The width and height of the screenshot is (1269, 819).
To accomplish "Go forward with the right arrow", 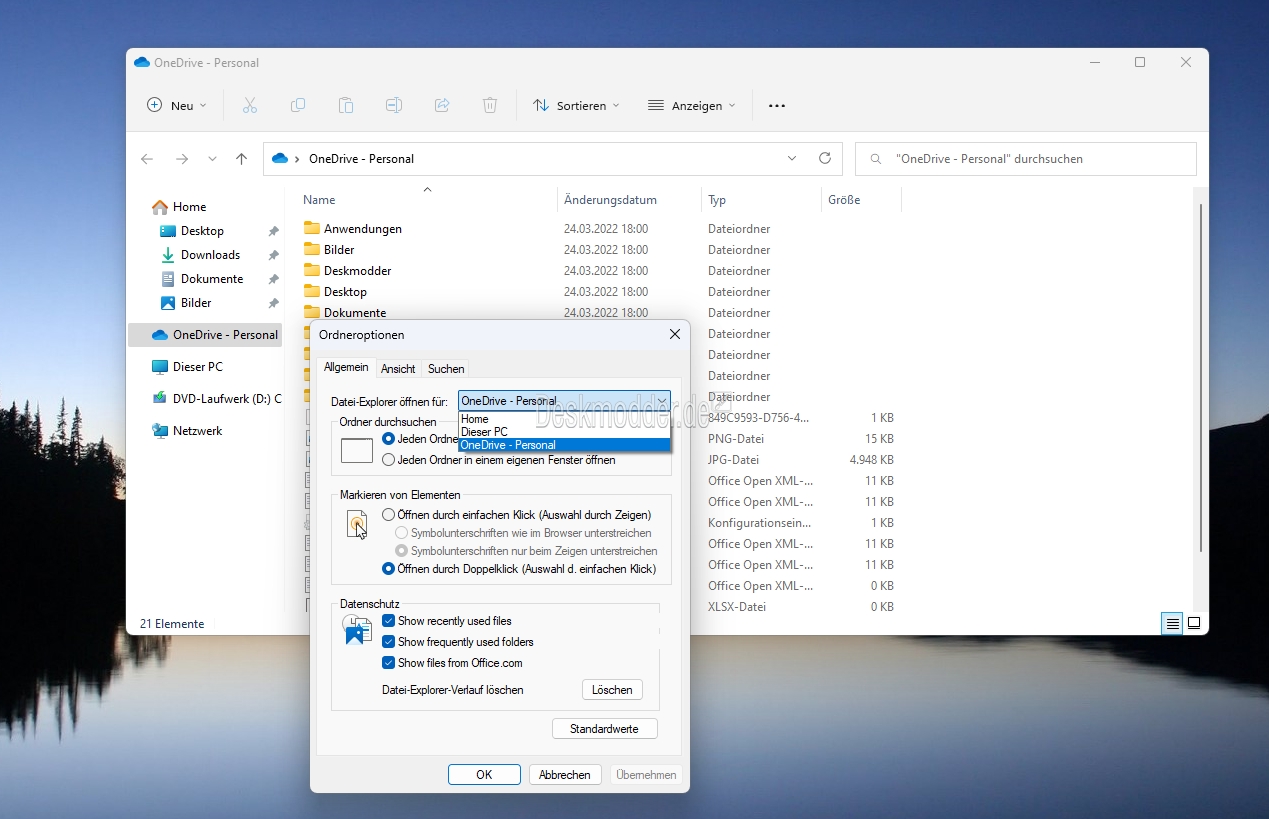I will pos(182,159).
